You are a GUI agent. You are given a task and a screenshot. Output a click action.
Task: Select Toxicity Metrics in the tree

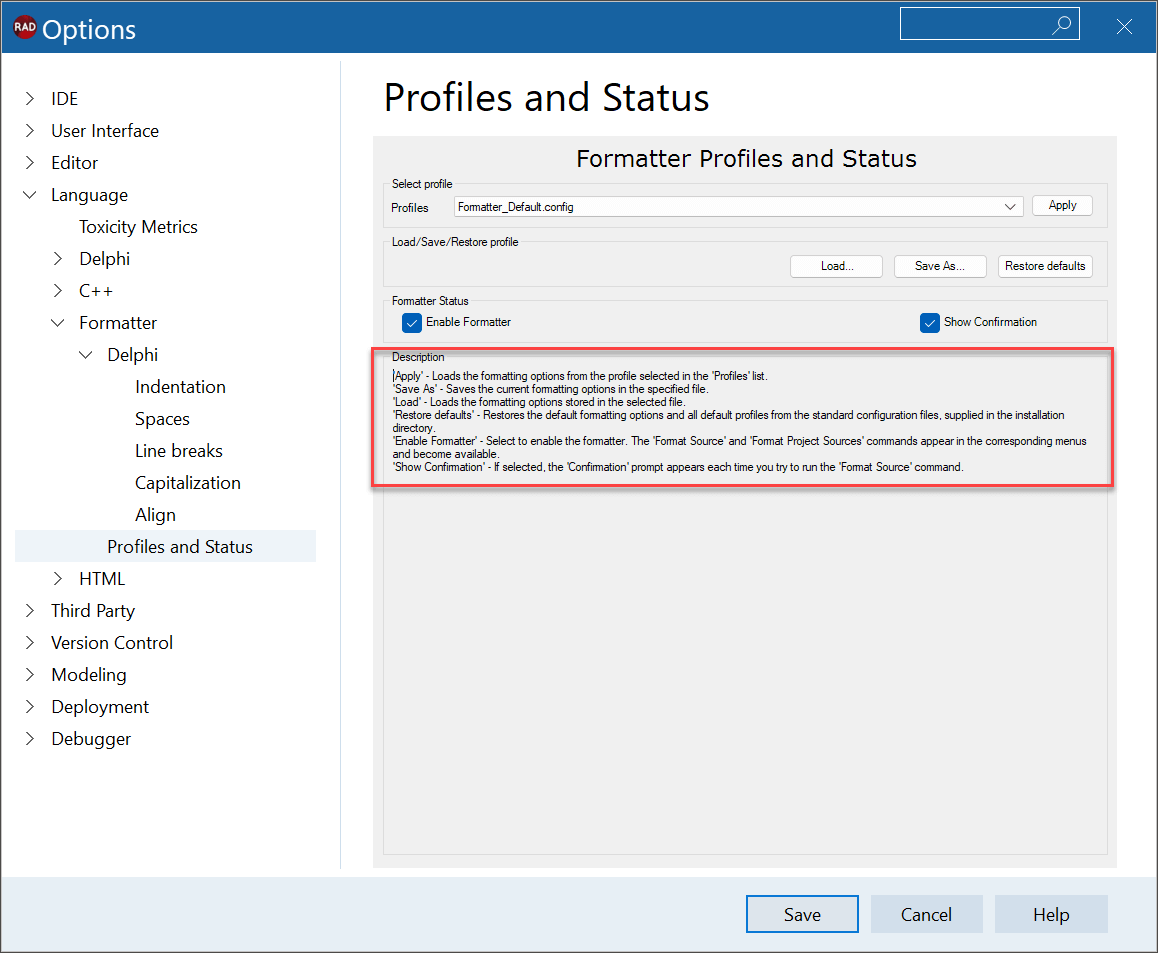(138, 227)
